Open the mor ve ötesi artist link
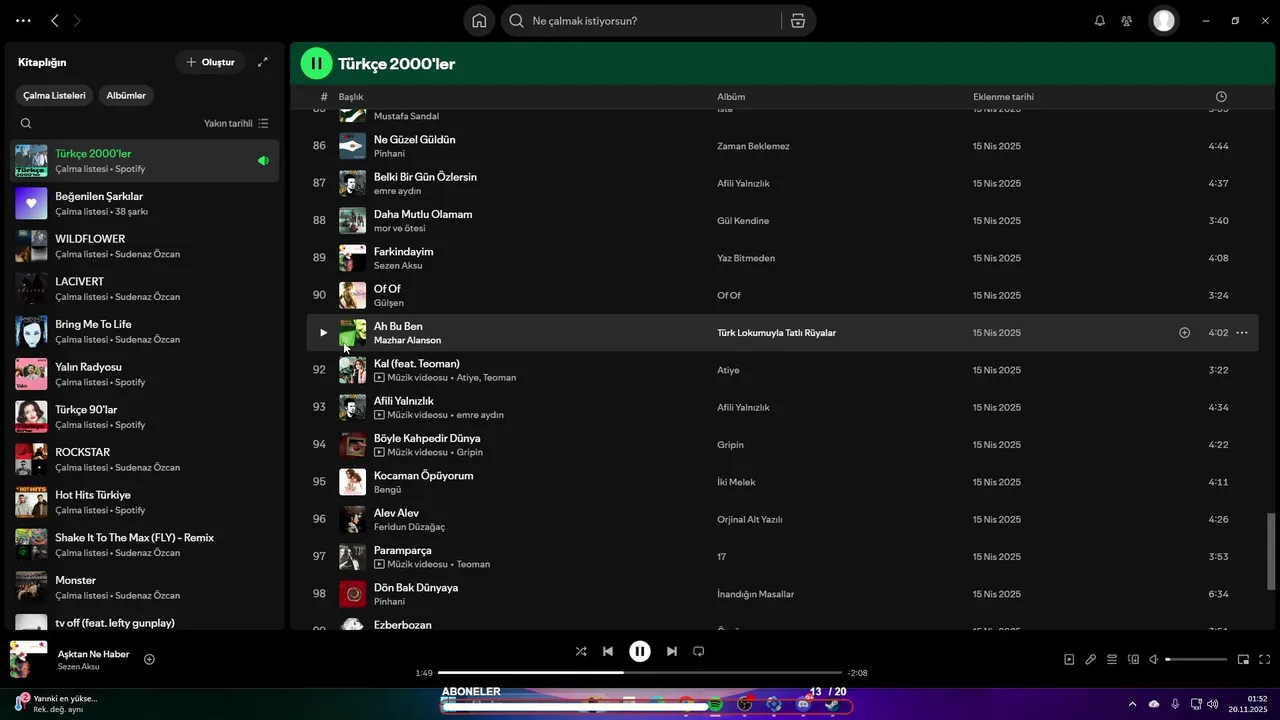Image resolution: width=1280 pixels, height=720 pixels. (x=400, y=229)
